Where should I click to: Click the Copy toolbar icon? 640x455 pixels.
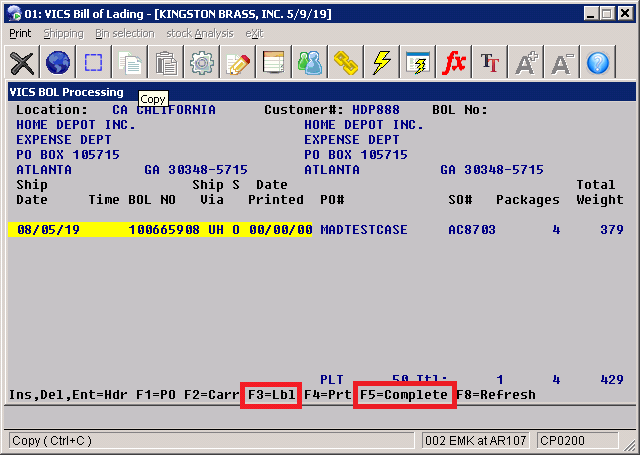click(130, 63)
